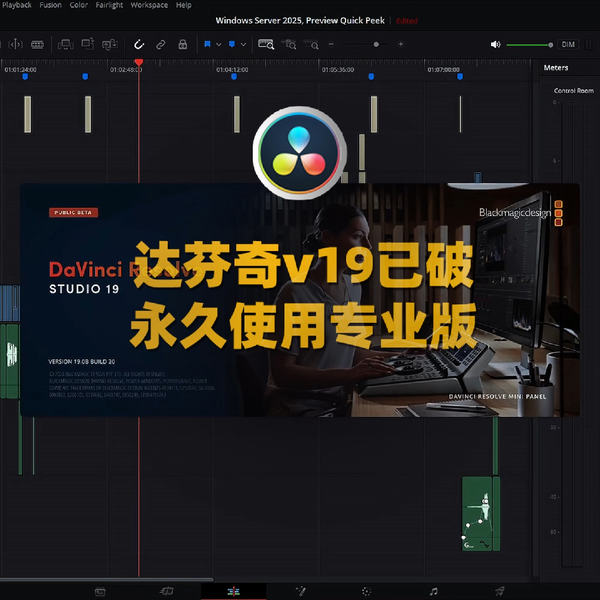The width and height of the screenshot is (600, 600).
Task: Select blue marker right of 01:07:00:00
Action: point(460,77)
